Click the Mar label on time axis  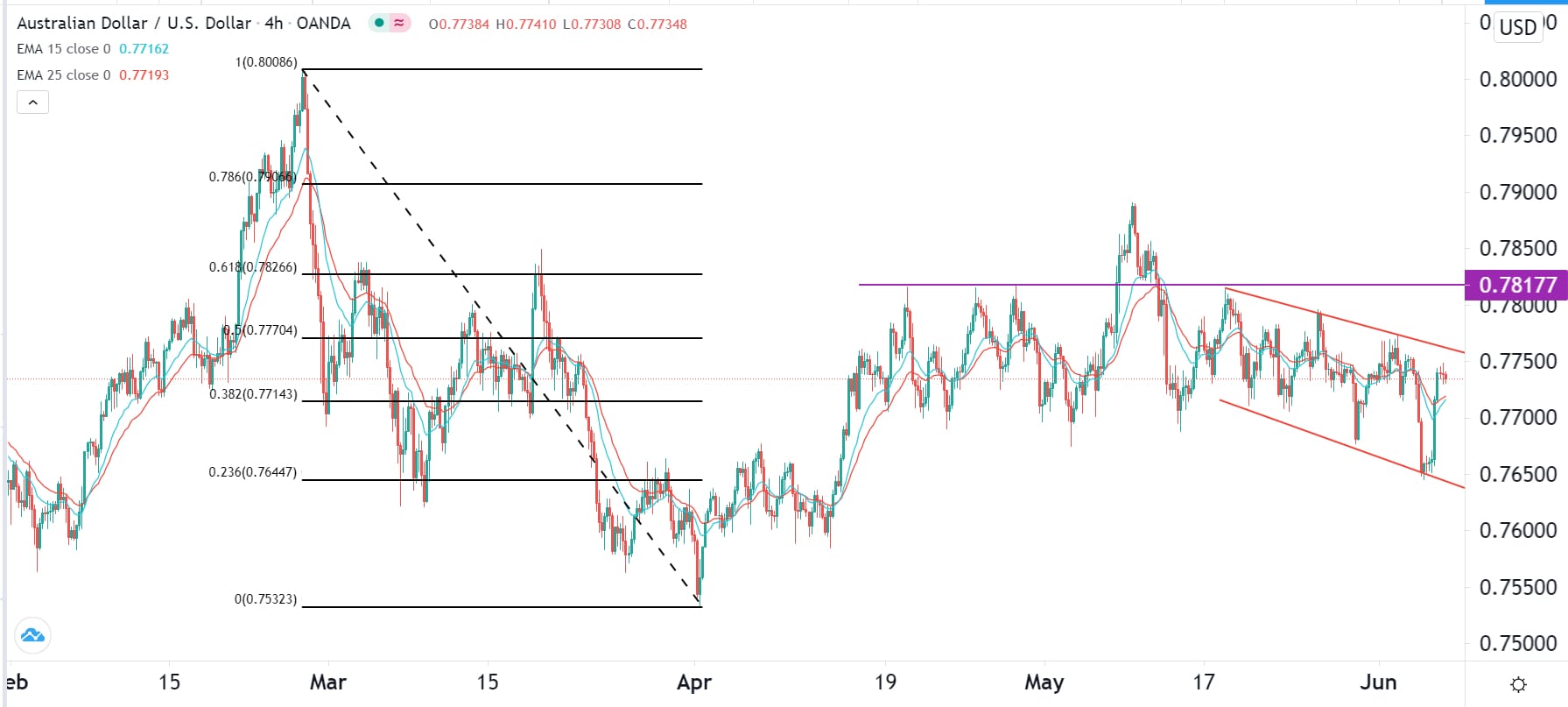point(328,682)
